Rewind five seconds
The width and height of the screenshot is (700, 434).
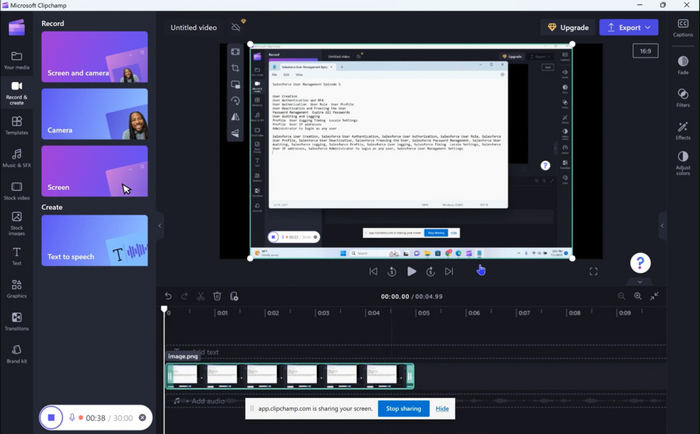tap(392, 271)
